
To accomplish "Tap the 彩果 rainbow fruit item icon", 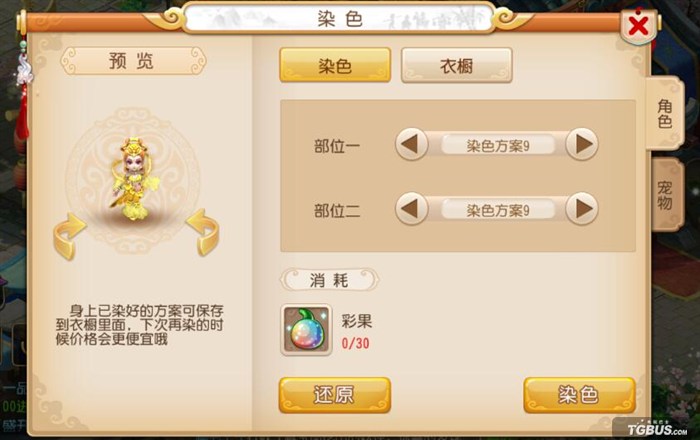I will pos(306,330).
